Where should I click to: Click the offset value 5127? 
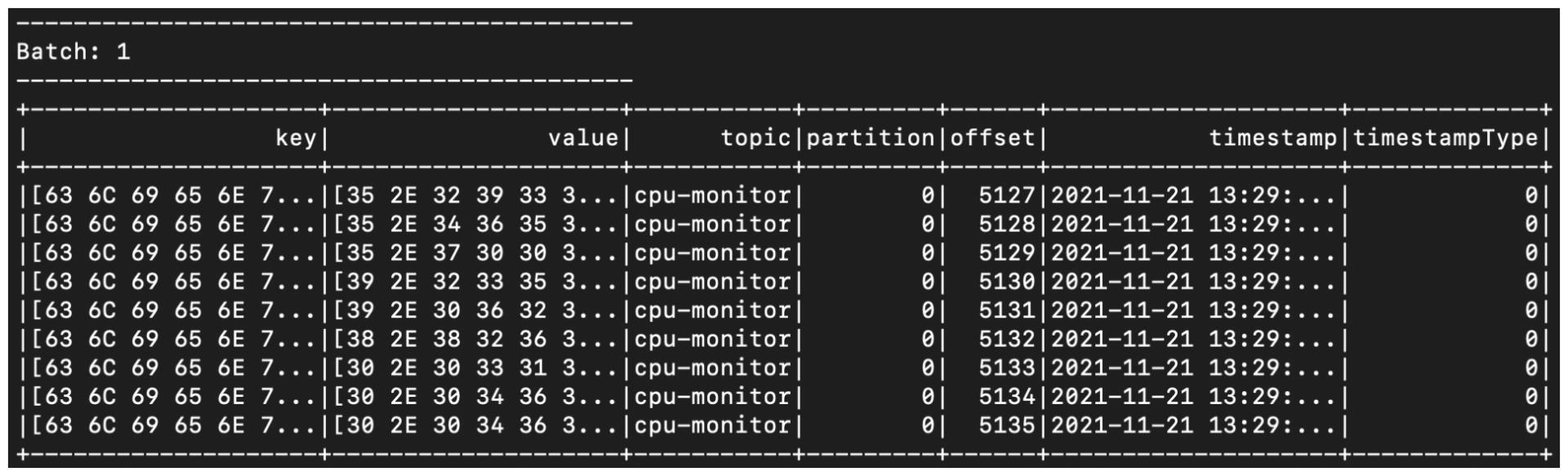pyautogui.click(x=1006, y=196)
